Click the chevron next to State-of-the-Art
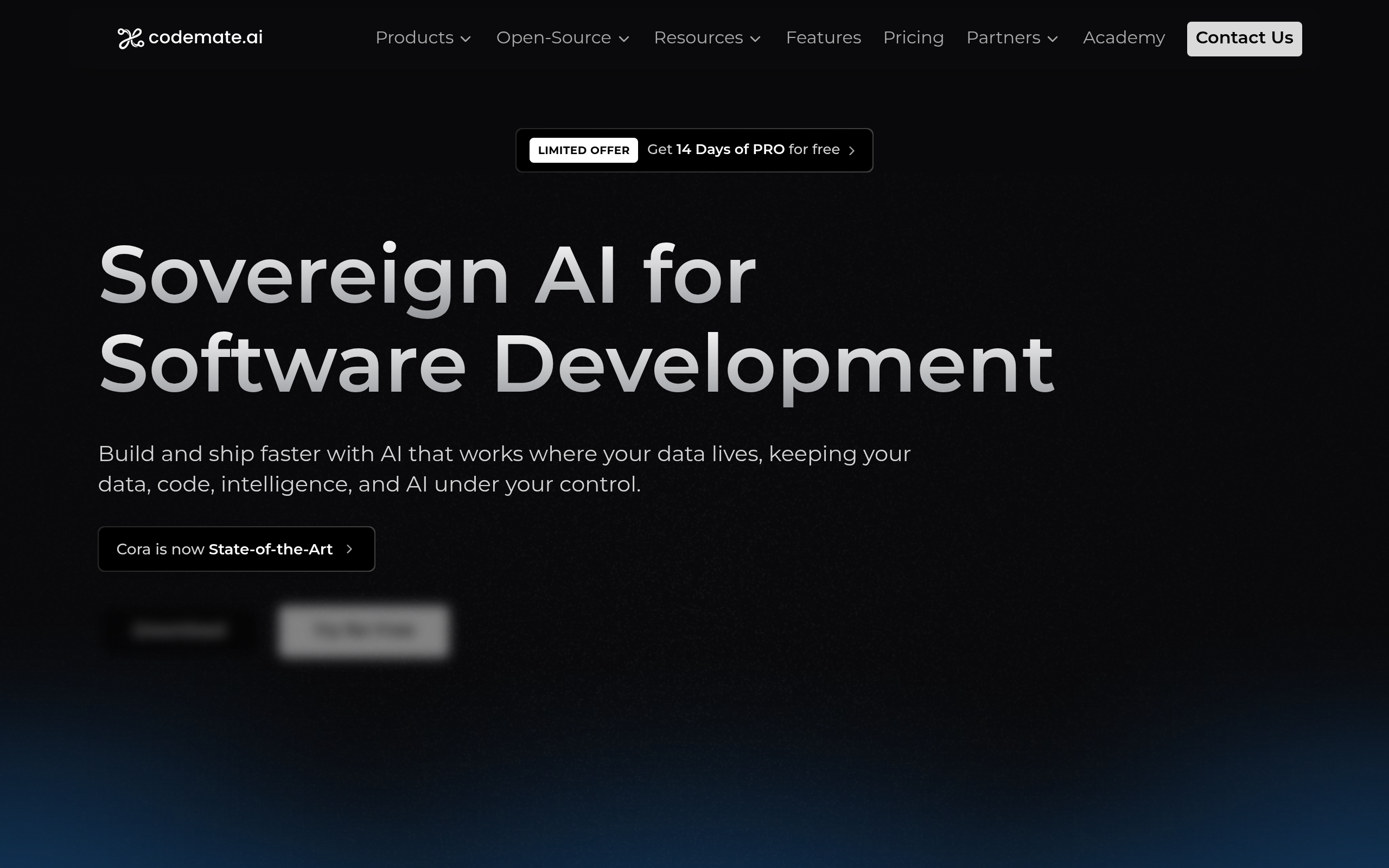Viewport: 1389px width, 868px height. click(x=349, y=550)
